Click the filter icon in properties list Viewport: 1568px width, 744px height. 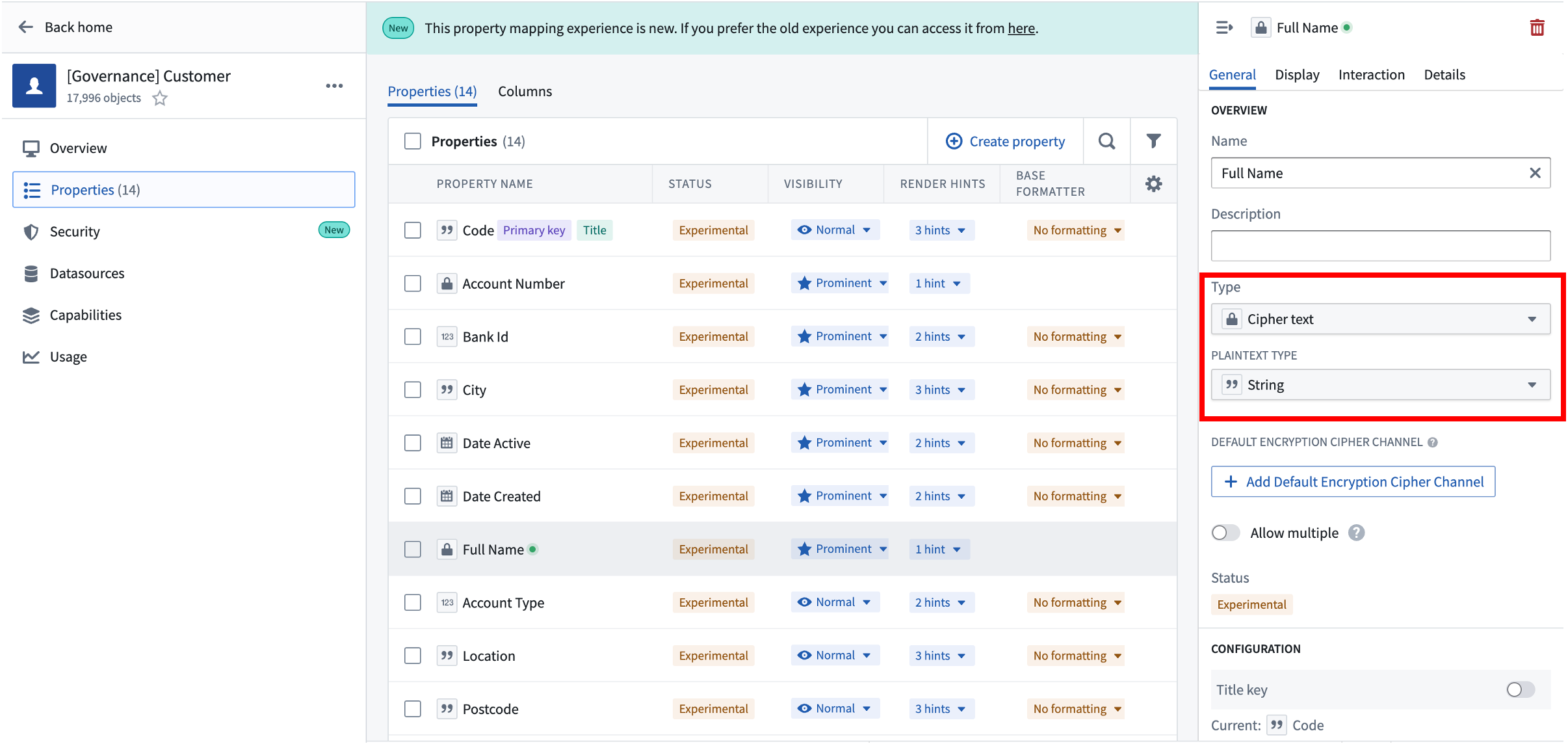pos(1154,140)
